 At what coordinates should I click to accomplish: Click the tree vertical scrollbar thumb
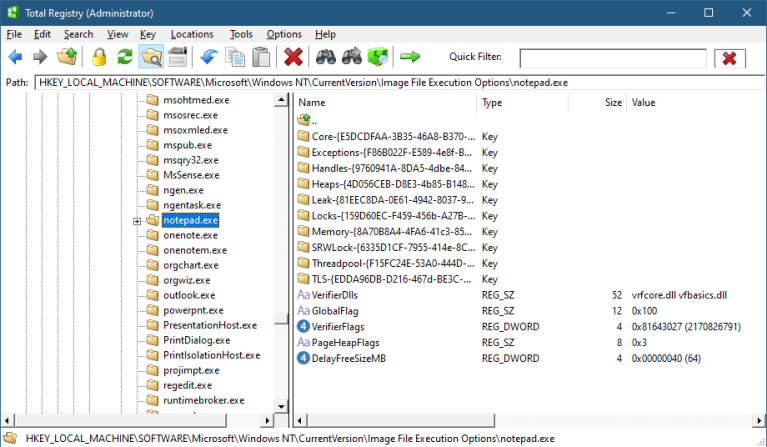[x=281, y=318]
